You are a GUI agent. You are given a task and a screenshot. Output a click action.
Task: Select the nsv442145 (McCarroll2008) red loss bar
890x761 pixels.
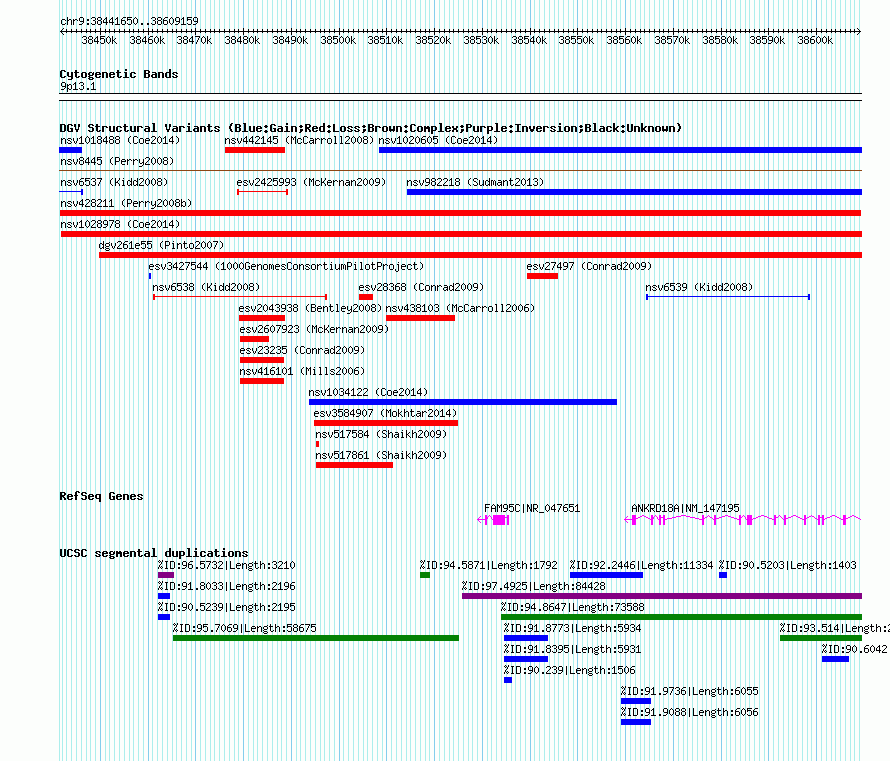(x=255, y=150)
